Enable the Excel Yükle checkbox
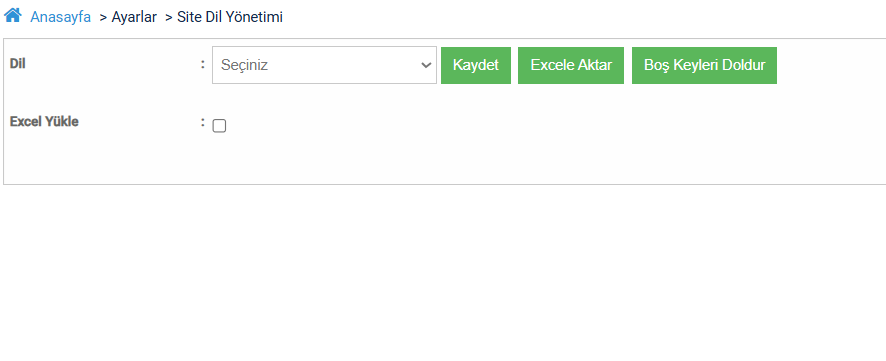 point(219,126)
